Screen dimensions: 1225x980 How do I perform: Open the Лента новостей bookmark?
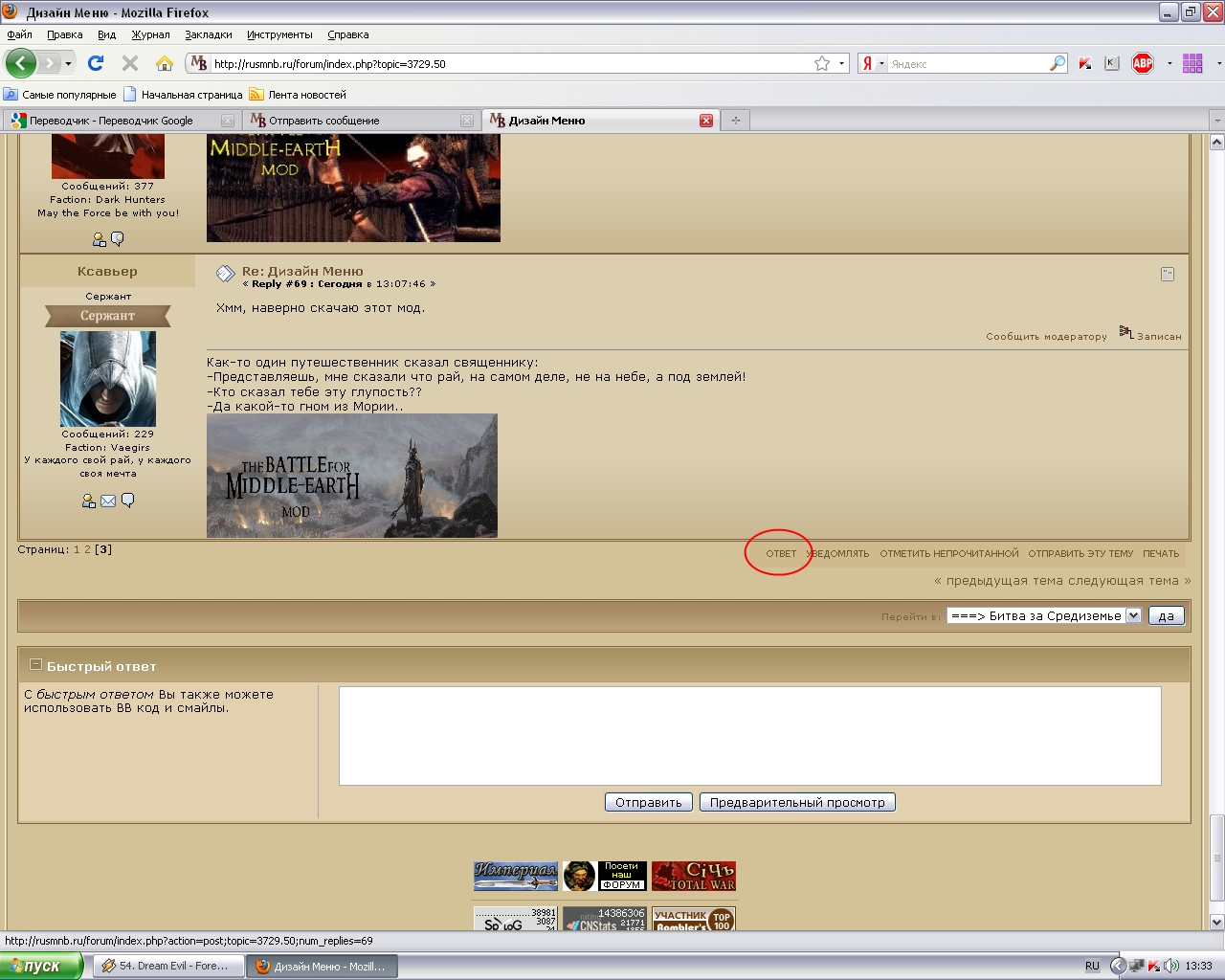click(298, 95)
